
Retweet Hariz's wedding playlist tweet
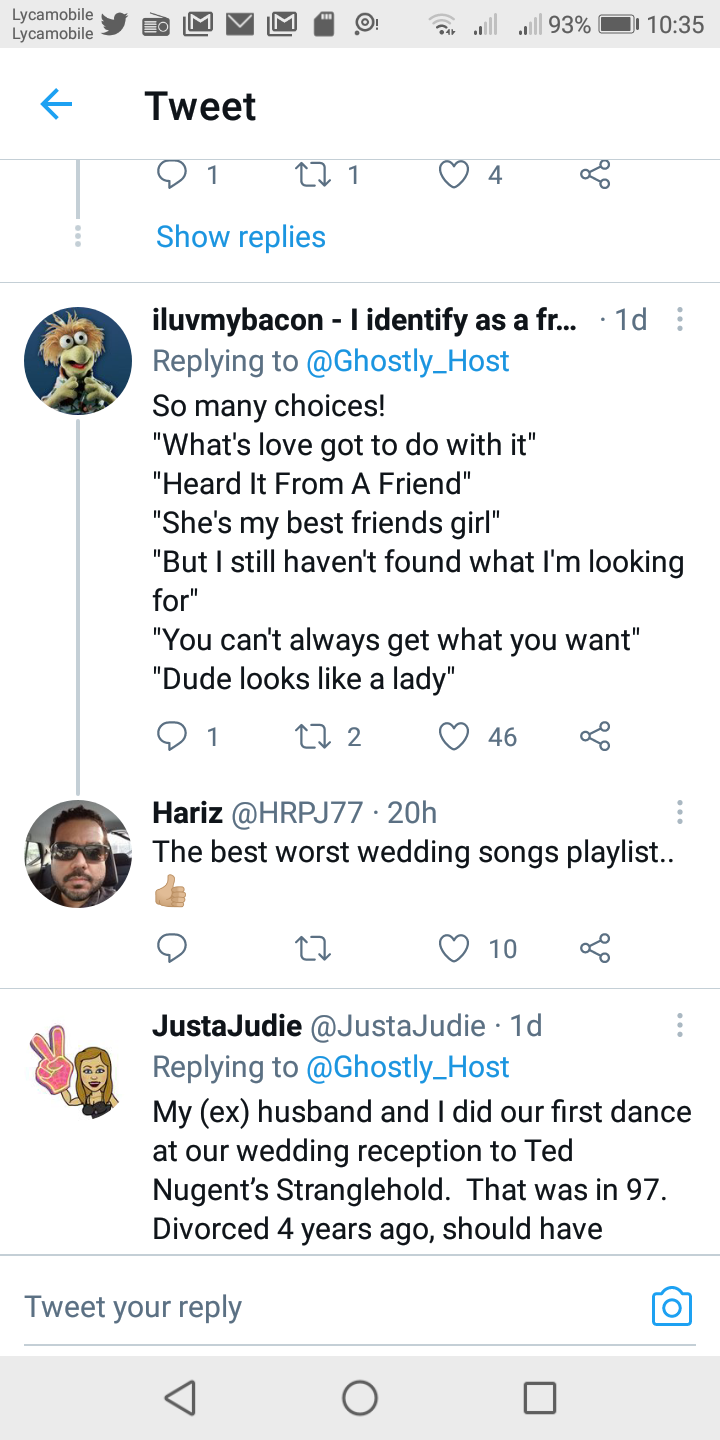pyautogui.click(x=314, y=948)
